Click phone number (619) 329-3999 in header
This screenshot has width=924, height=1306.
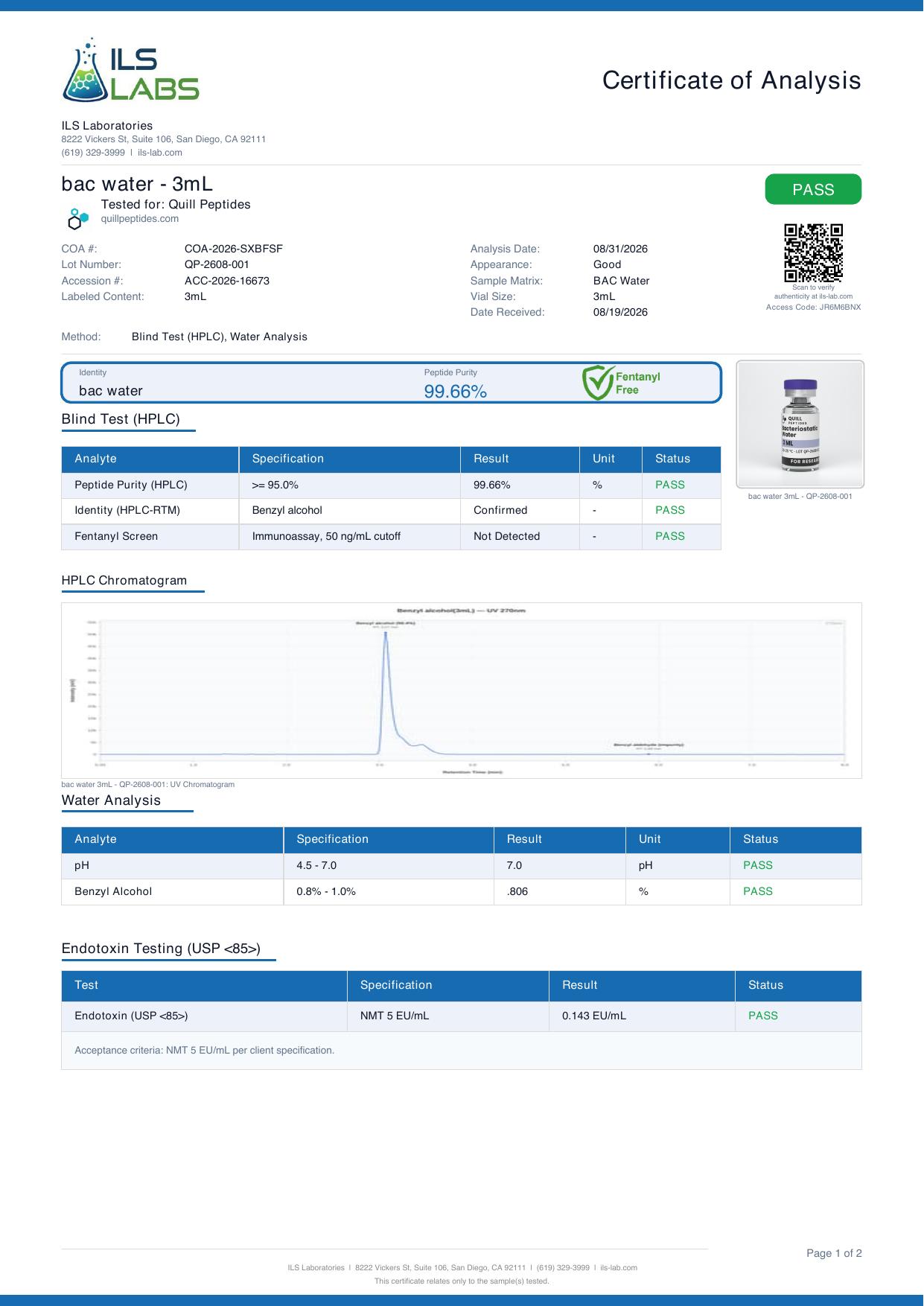93,153
